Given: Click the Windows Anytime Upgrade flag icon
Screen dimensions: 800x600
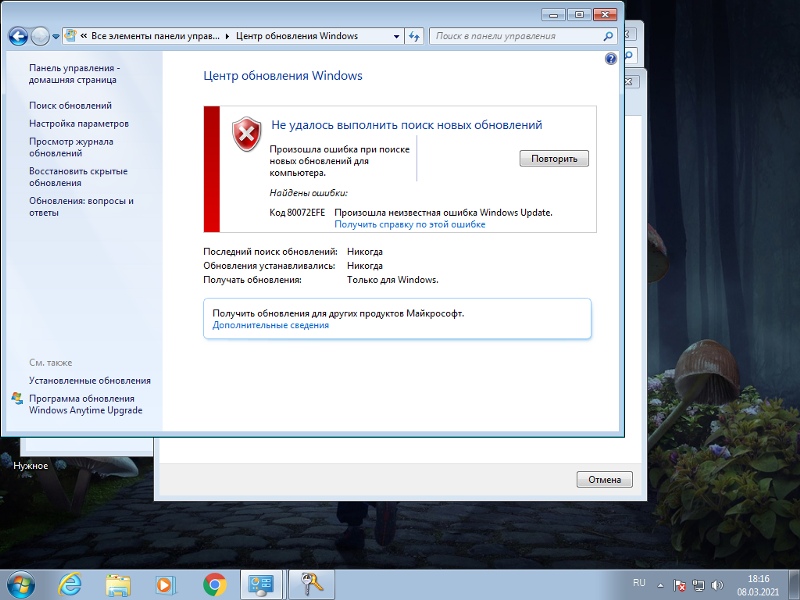Looking at the screenshot, I should (x=17, y=399).
